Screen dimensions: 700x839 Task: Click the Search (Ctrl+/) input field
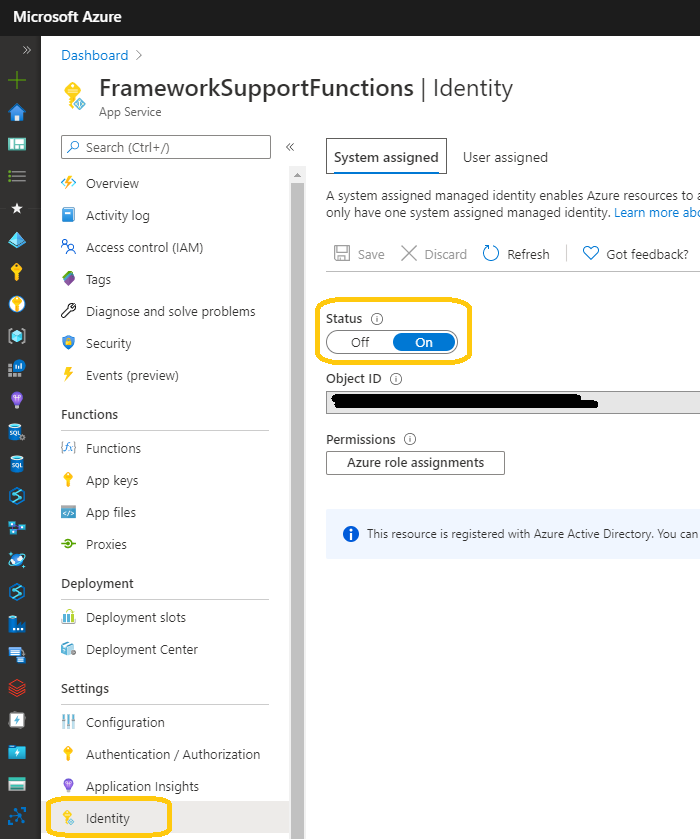pos(166,147)
